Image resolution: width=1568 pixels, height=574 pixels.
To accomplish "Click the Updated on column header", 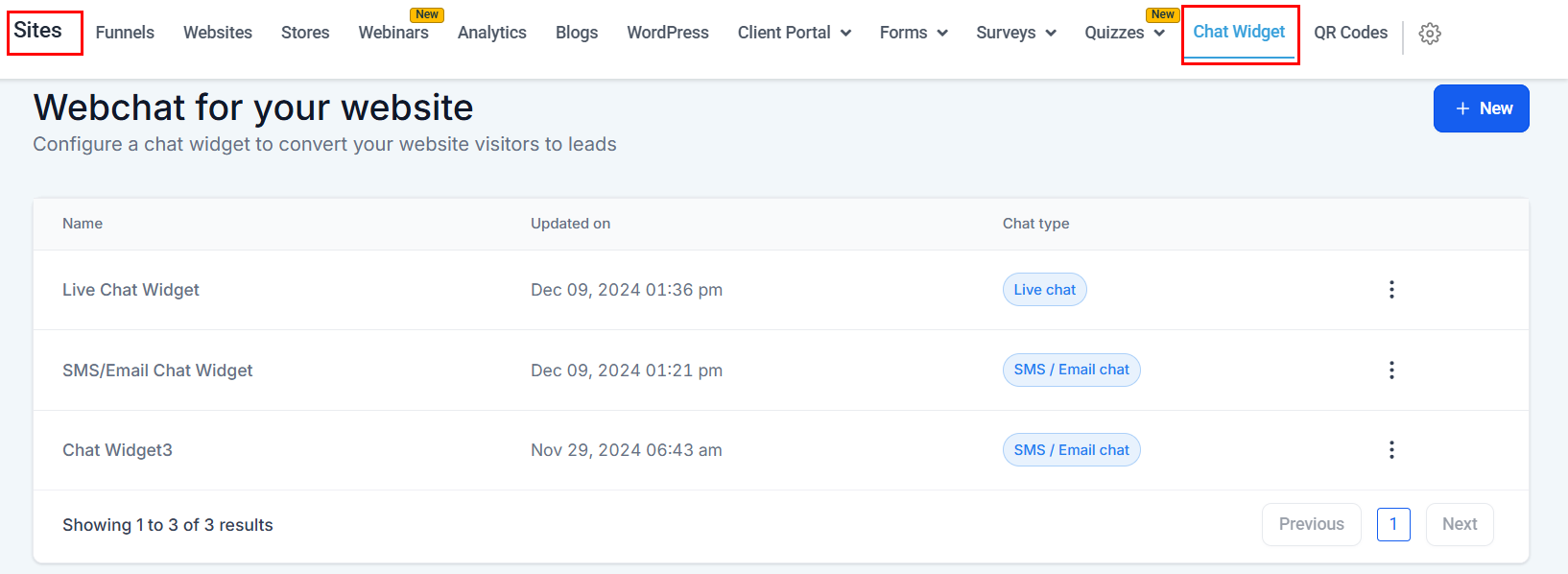I will coord(570,224).
